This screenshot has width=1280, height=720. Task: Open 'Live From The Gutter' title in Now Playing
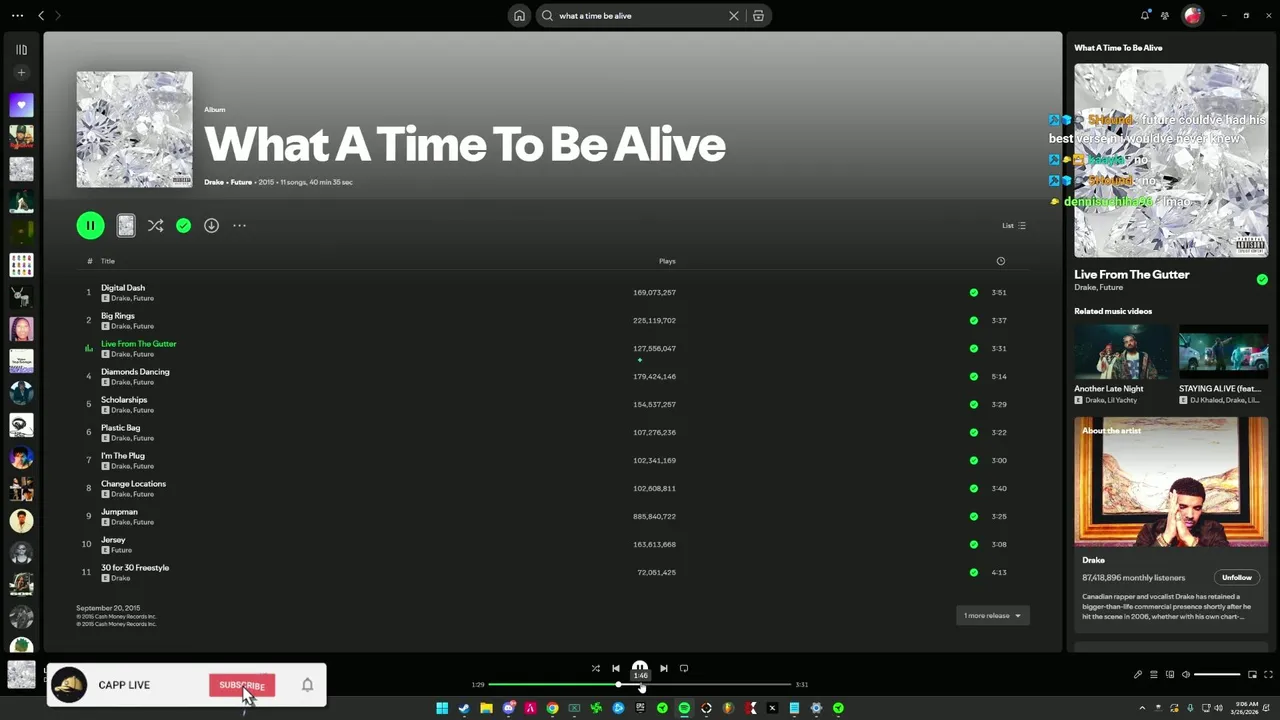(x=1132, y=274)
